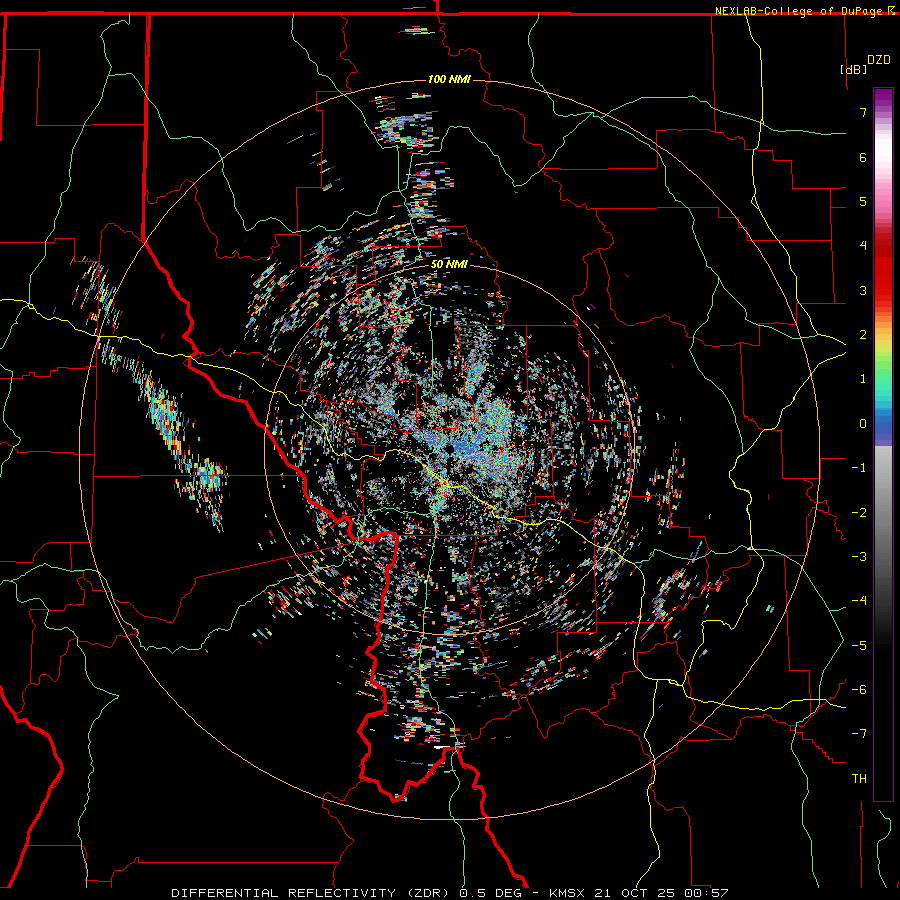Click the color scale value 7
The width and height of the screenshot is (900, 900).
click(x=863, y=112)
